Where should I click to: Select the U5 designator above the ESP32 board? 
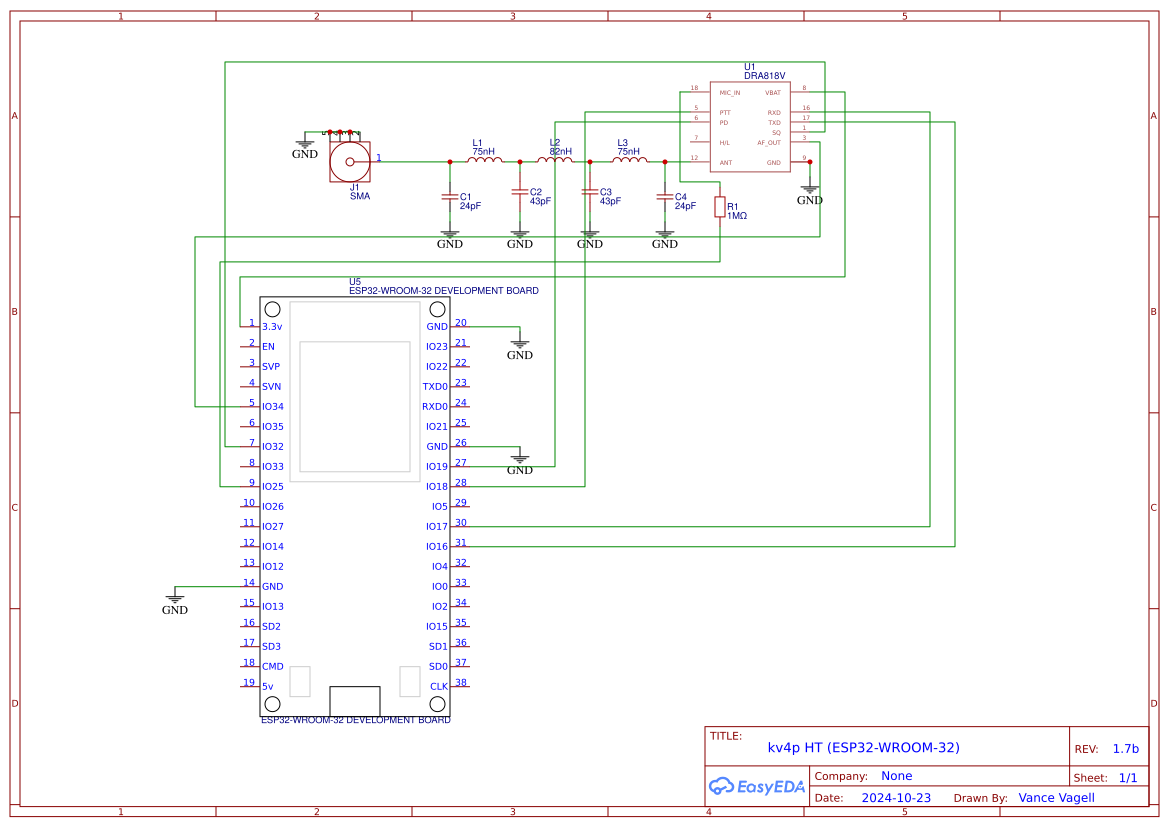click(355, 282)
